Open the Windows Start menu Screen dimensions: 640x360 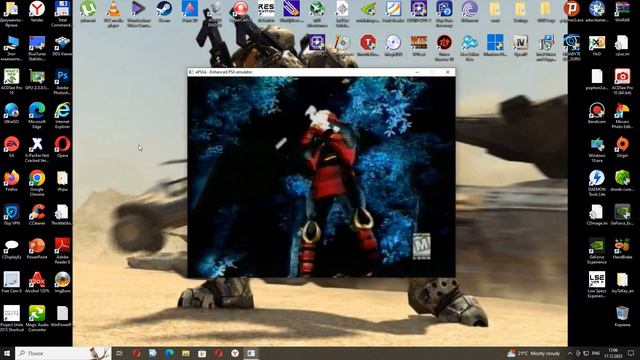[x=7, y=353]
